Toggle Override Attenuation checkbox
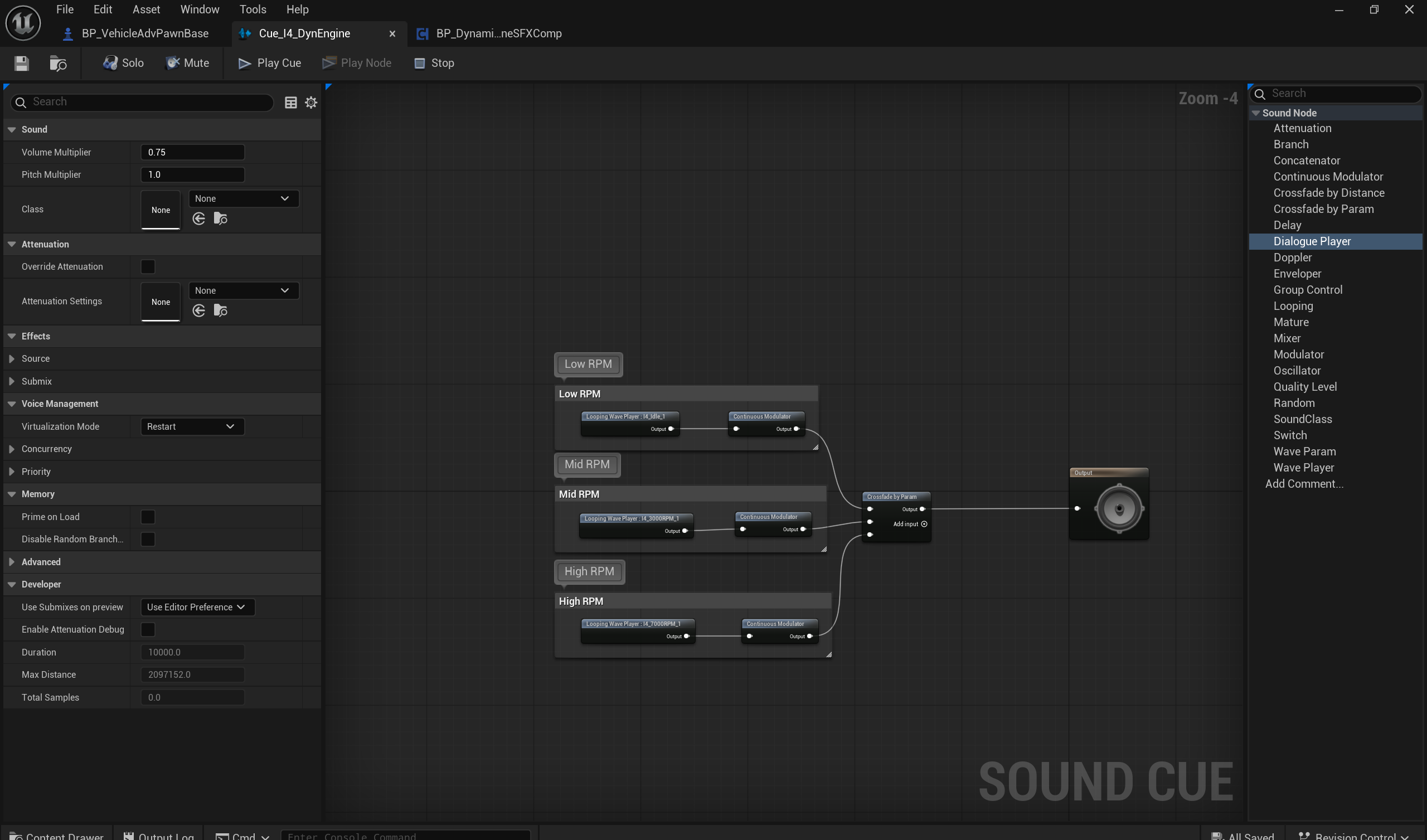Viewport: 1427px width, 840px height. point(148,267)
